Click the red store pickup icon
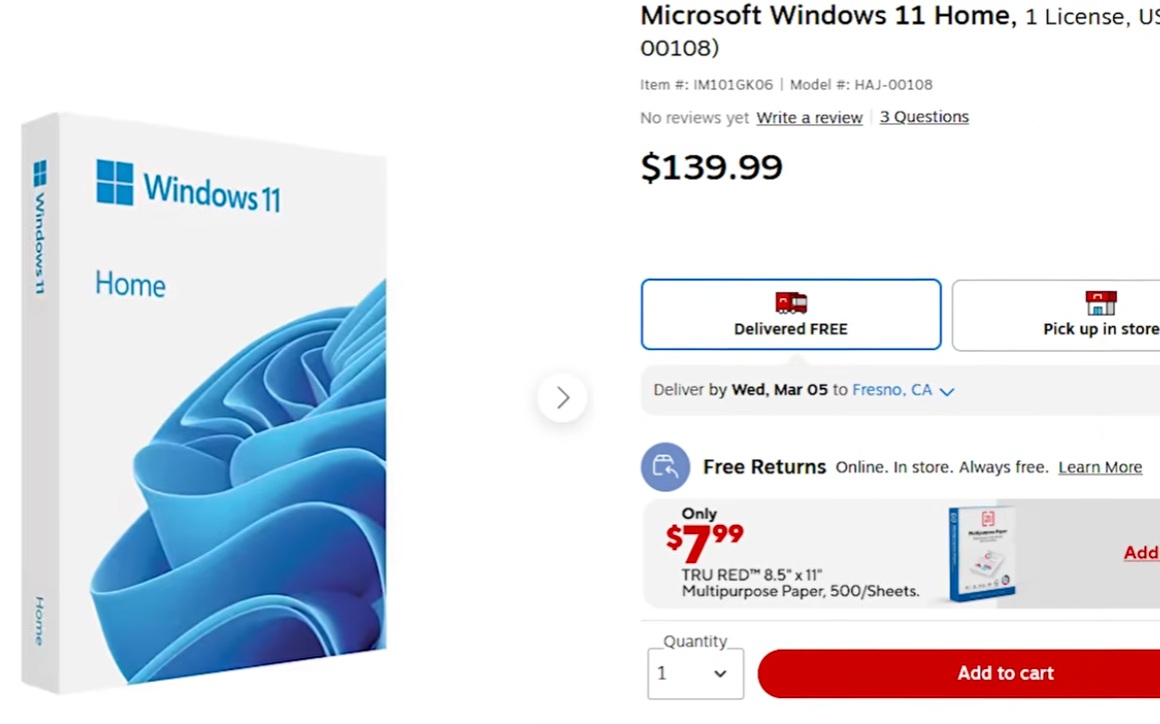 click(x=1100, y=302)
